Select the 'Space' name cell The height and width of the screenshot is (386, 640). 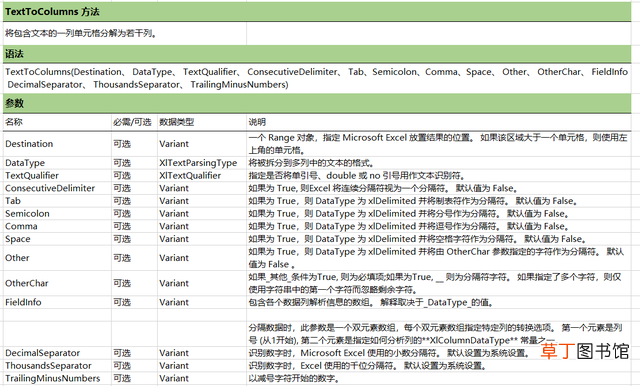[57, 239]
